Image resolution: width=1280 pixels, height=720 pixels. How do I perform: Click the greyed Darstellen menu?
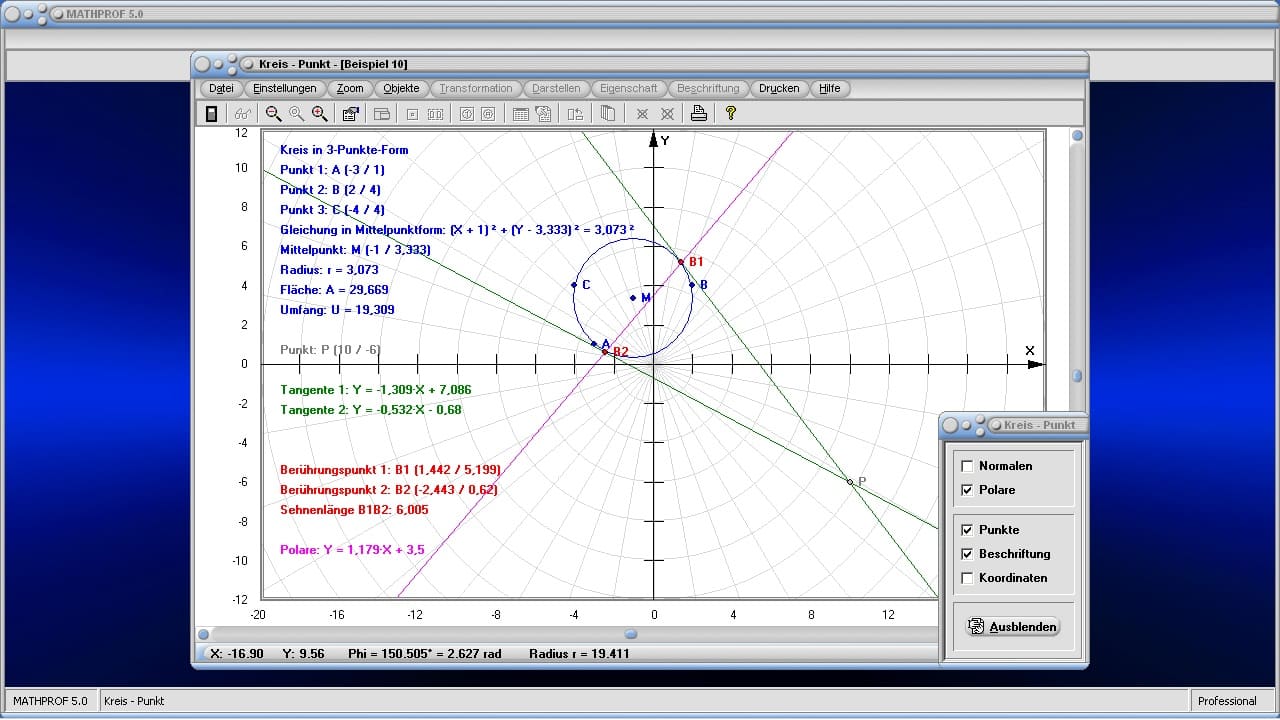(x=556, y=88)
